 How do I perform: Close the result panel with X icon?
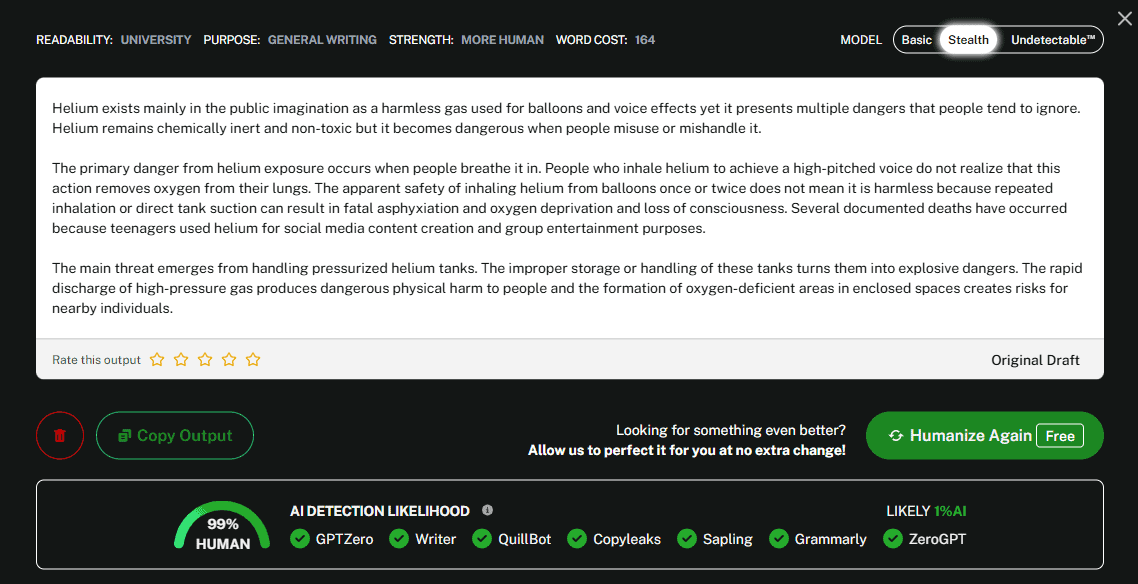[x=1124, y=17]
